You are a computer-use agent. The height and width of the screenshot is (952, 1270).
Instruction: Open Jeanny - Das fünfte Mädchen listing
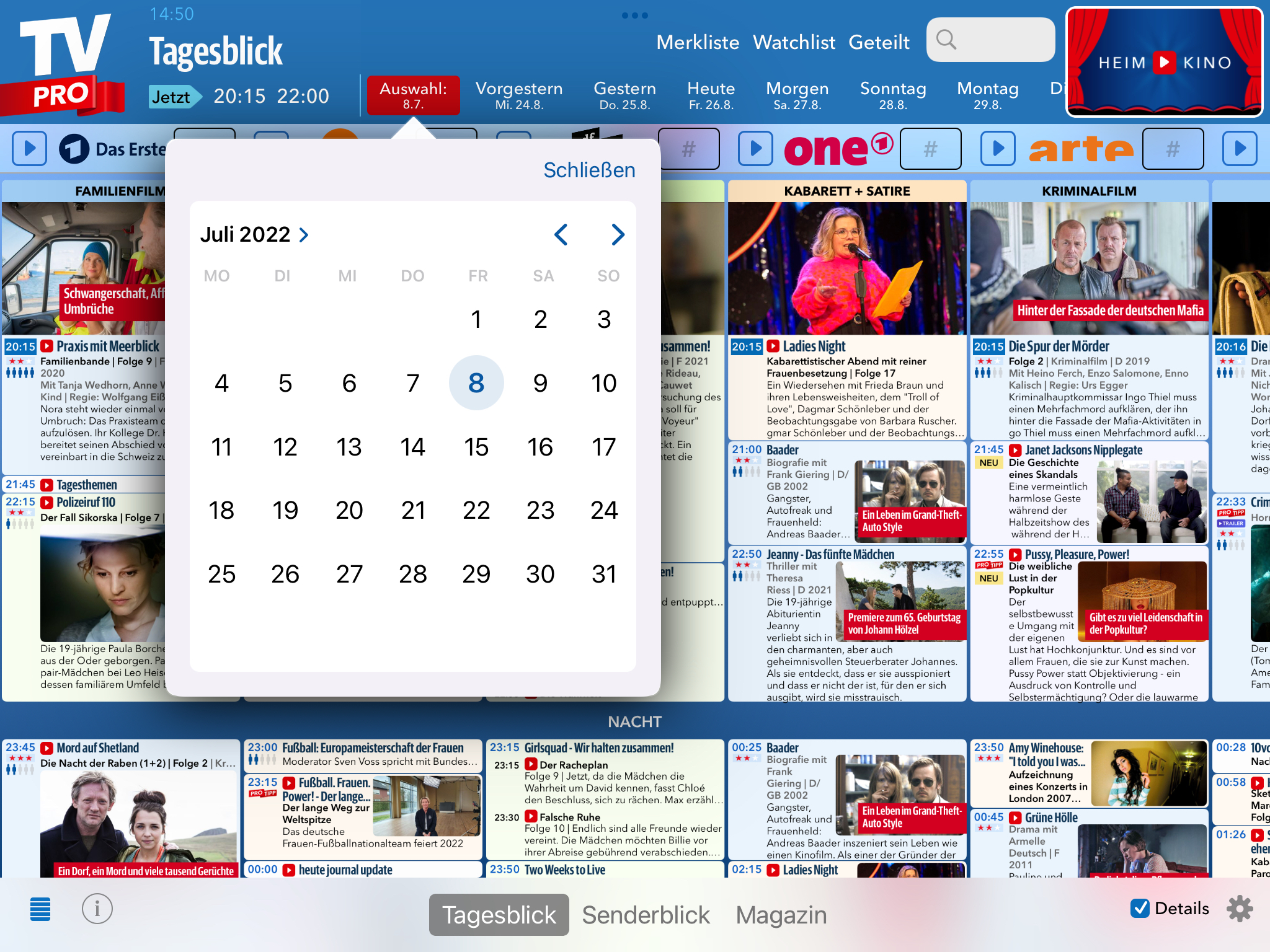click(847, 624)
